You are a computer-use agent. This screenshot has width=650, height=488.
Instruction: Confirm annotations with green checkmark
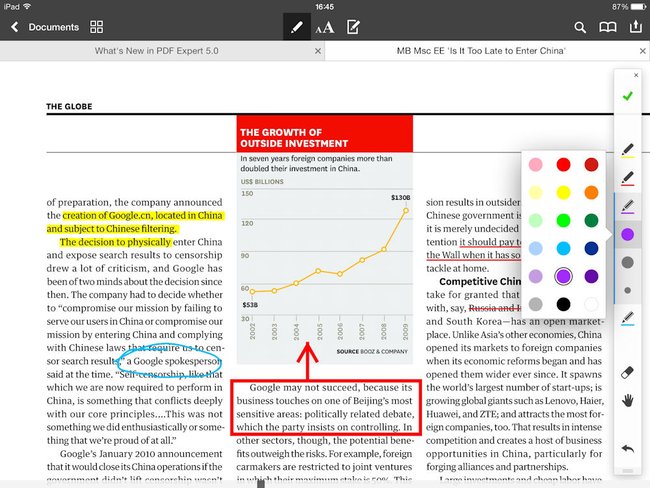[x=628, y=96]
